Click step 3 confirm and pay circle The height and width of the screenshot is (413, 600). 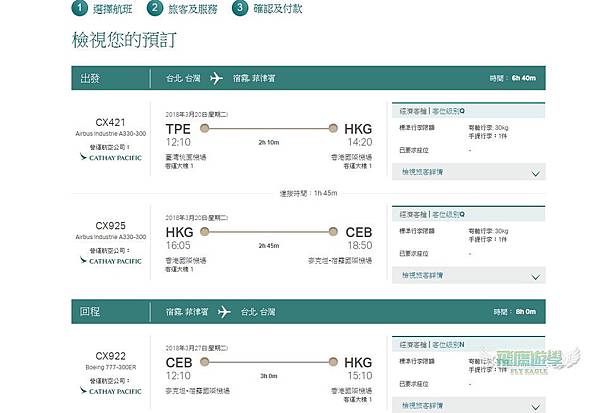(240, 8)
